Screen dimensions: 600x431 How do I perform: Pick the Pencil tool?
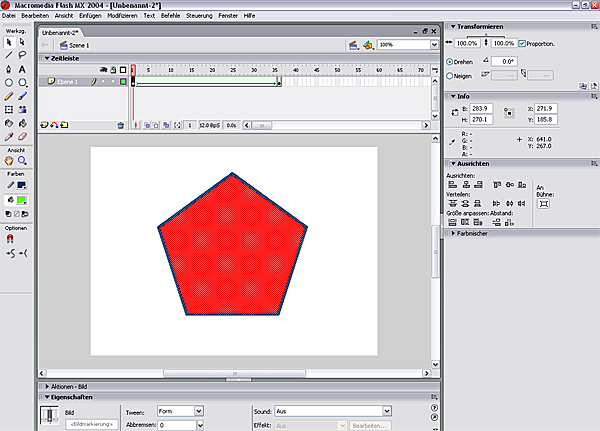(x=8, y=96)
